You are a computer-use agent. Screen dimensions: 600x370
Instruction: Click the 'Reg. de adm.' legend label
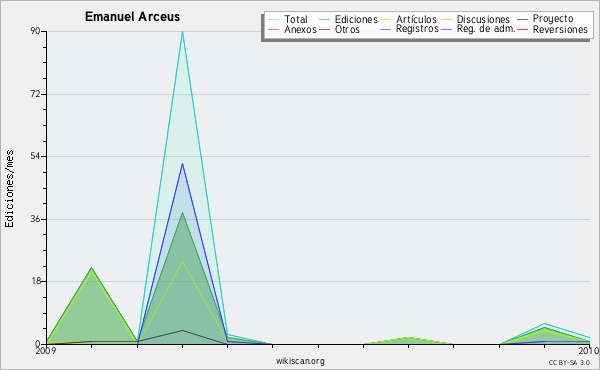(x=486, y=29)
